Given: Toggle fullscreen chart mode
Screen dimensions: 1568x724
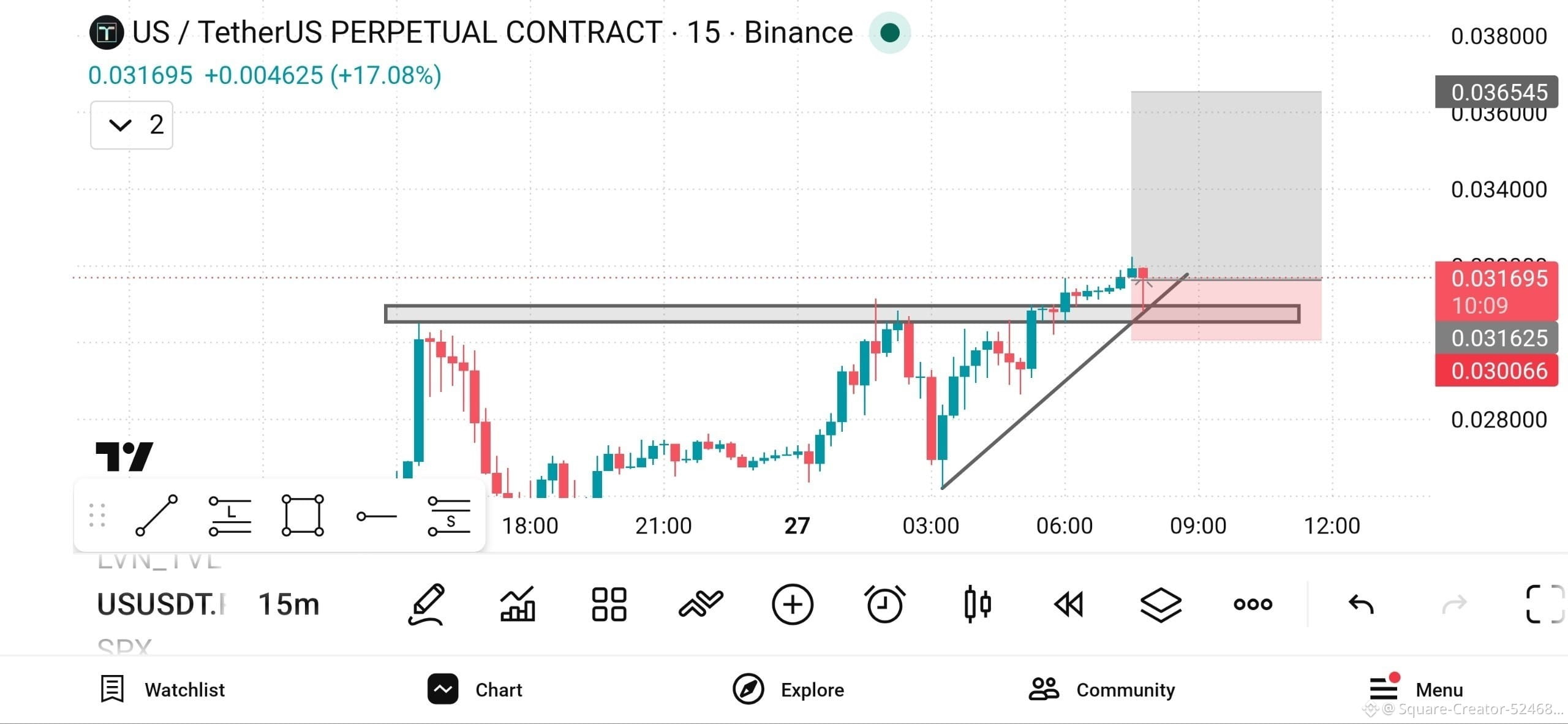Looking at the screenshot, I should pyautogui.click(x=1545, y=605).
